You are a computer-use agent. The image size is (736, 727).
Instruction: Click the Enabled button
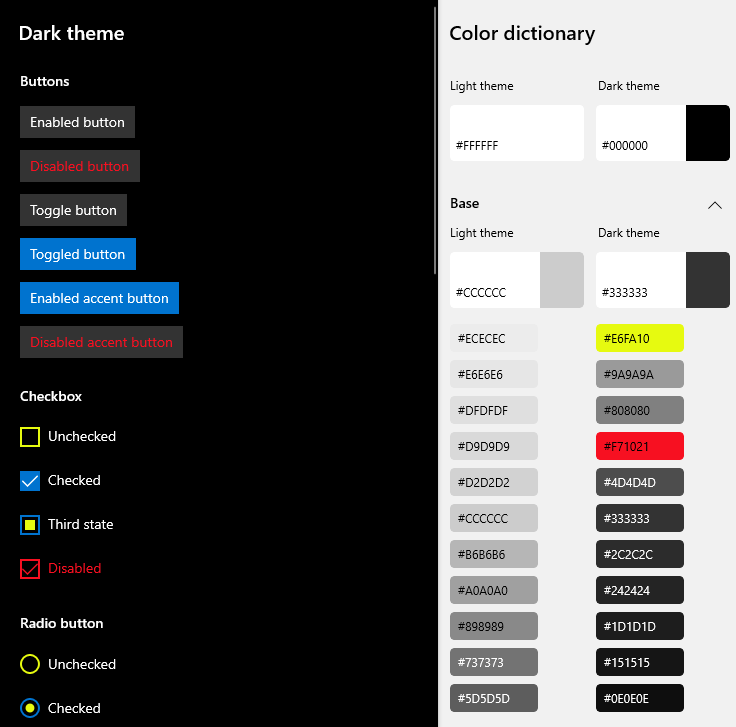tap(77, 122)
